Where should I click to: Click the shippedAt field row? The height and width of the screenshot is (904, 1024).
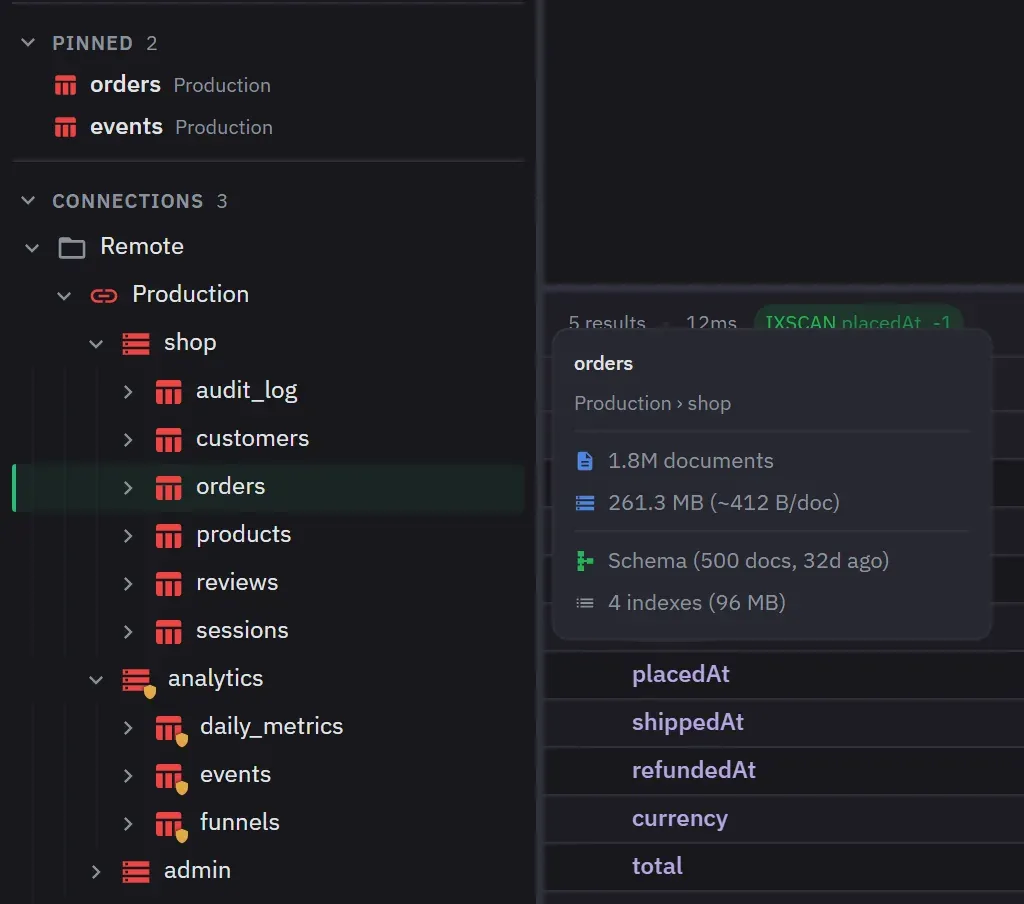tap(784, 723)
